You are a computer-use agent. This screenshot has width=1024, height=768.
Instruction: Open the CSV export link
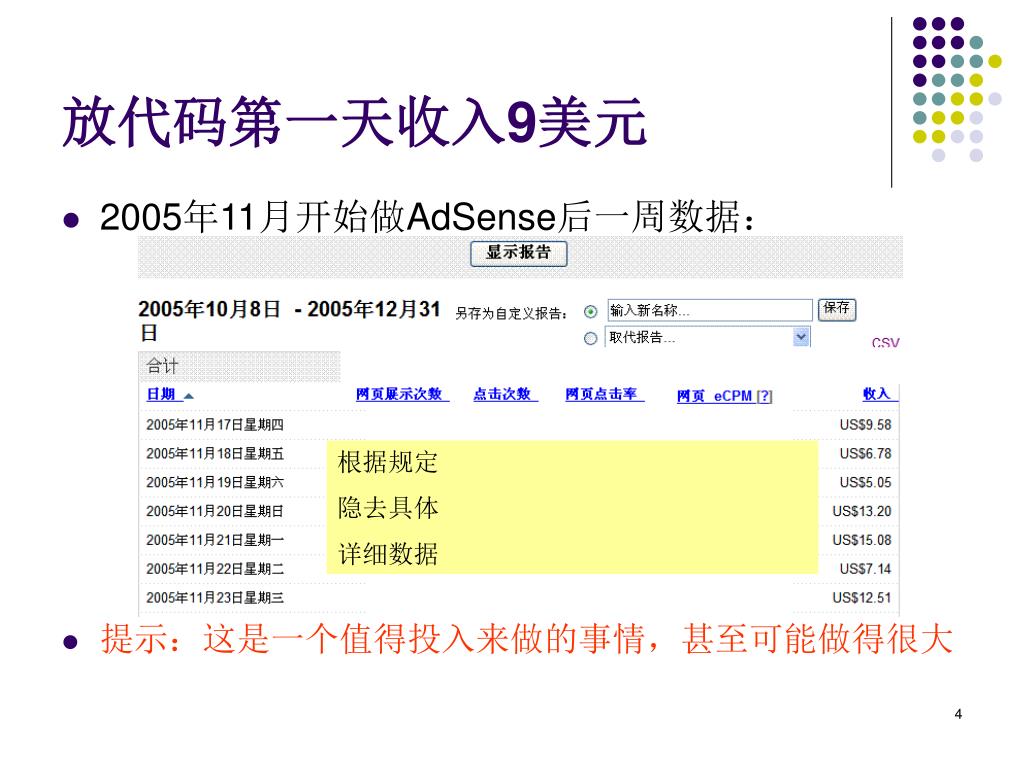point(886,342)
